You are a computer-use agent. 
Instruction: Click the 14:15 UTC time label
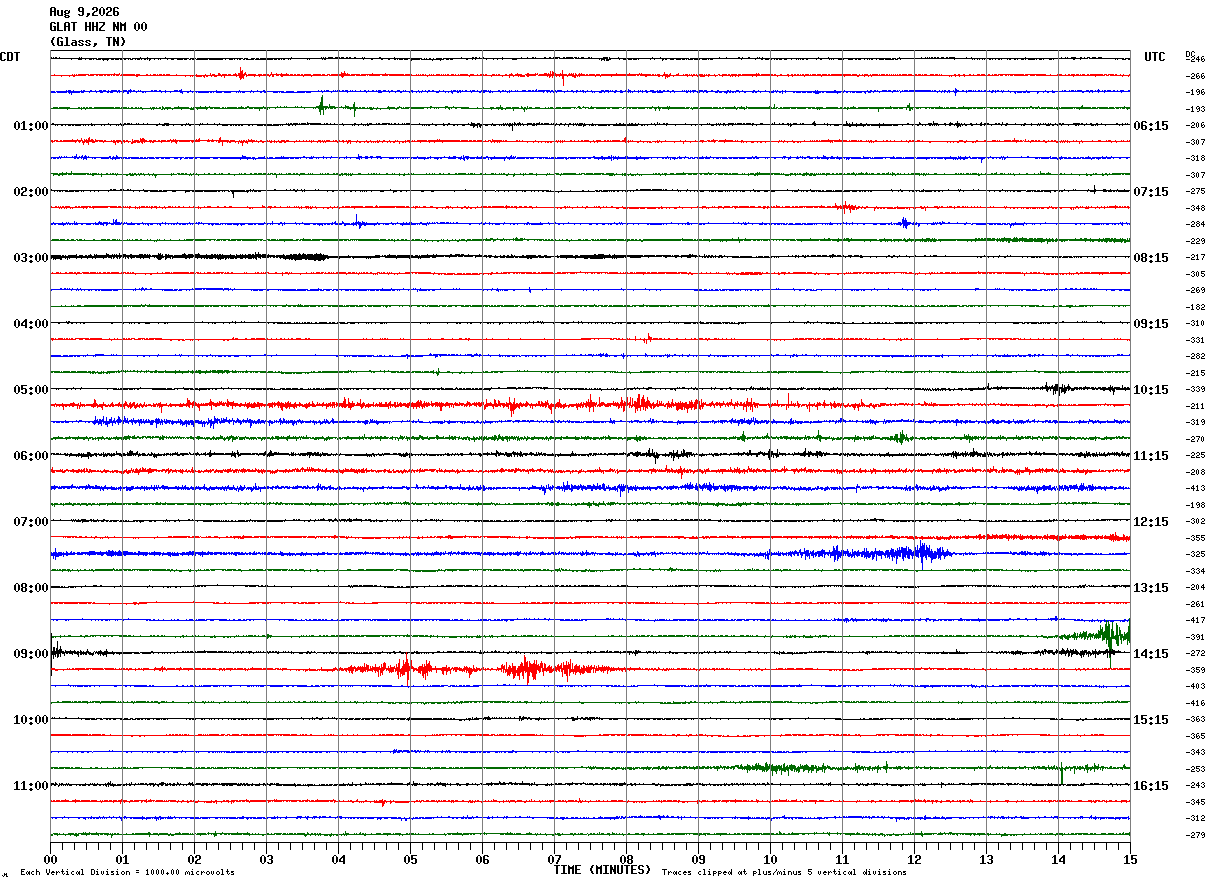point(1151,654)
